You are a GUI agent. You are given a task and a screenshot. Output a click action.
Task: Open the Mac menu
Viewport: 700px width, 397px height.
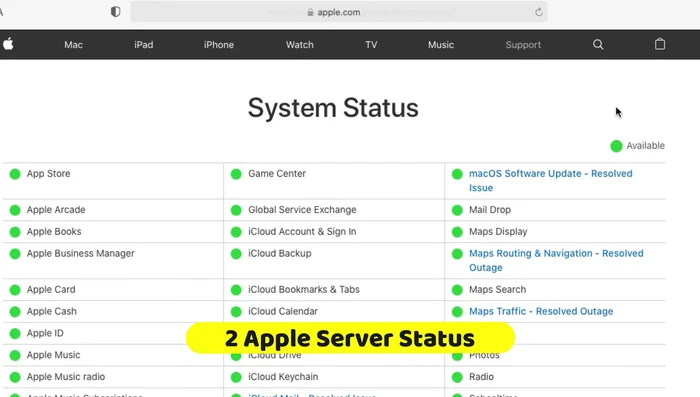[73, 45]
